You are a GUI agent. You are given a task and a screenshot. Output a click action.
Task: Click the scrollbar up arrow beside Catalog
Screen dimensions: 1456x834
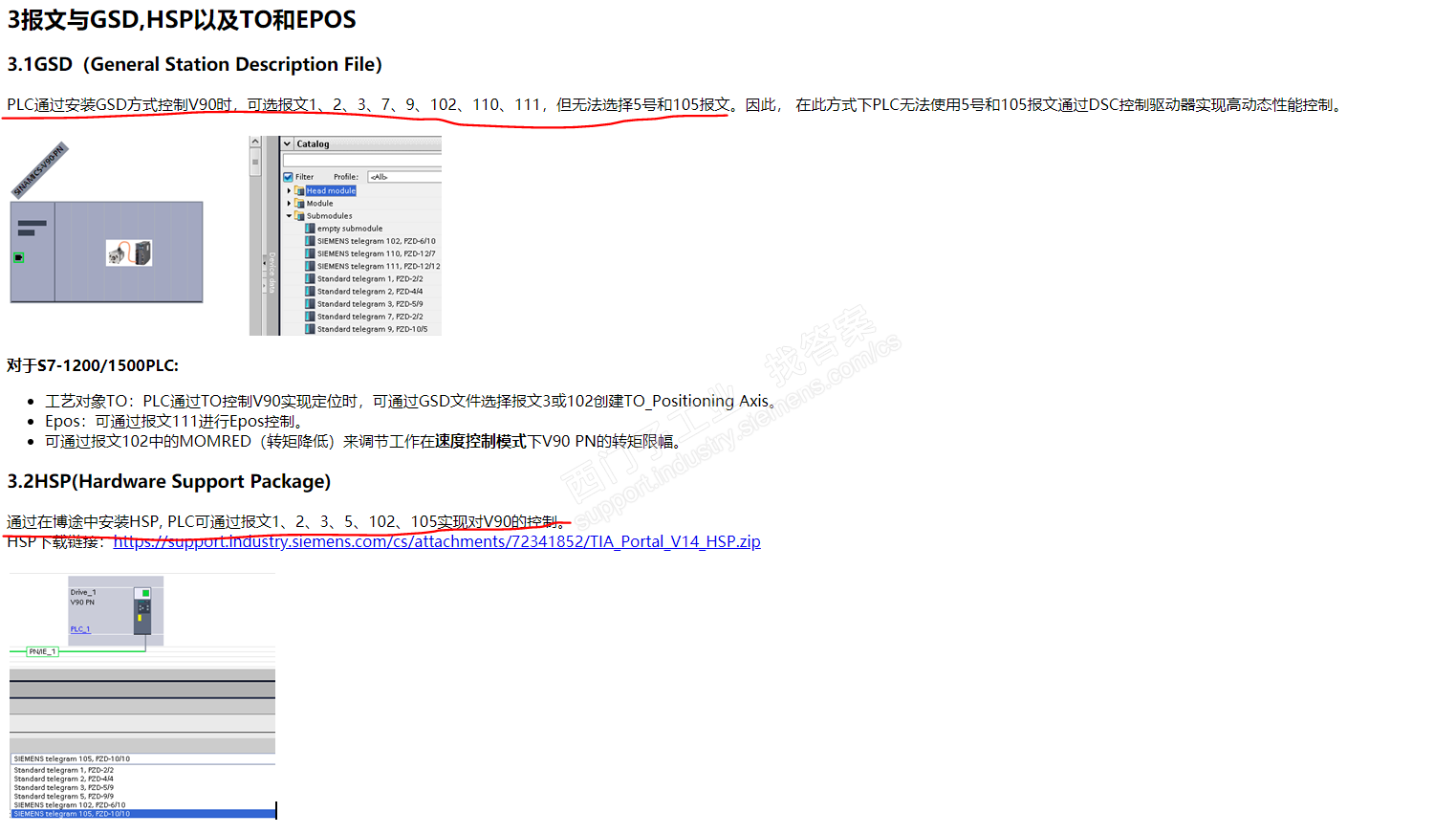[x=255, y=142]
